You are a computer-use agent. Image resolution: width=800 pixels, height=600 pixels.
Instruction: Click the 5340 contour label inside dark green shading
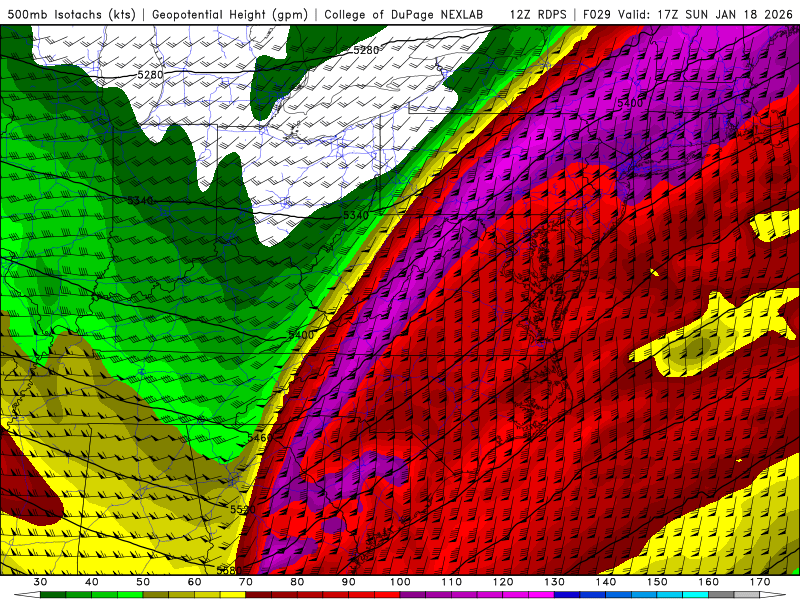point(140,201)
